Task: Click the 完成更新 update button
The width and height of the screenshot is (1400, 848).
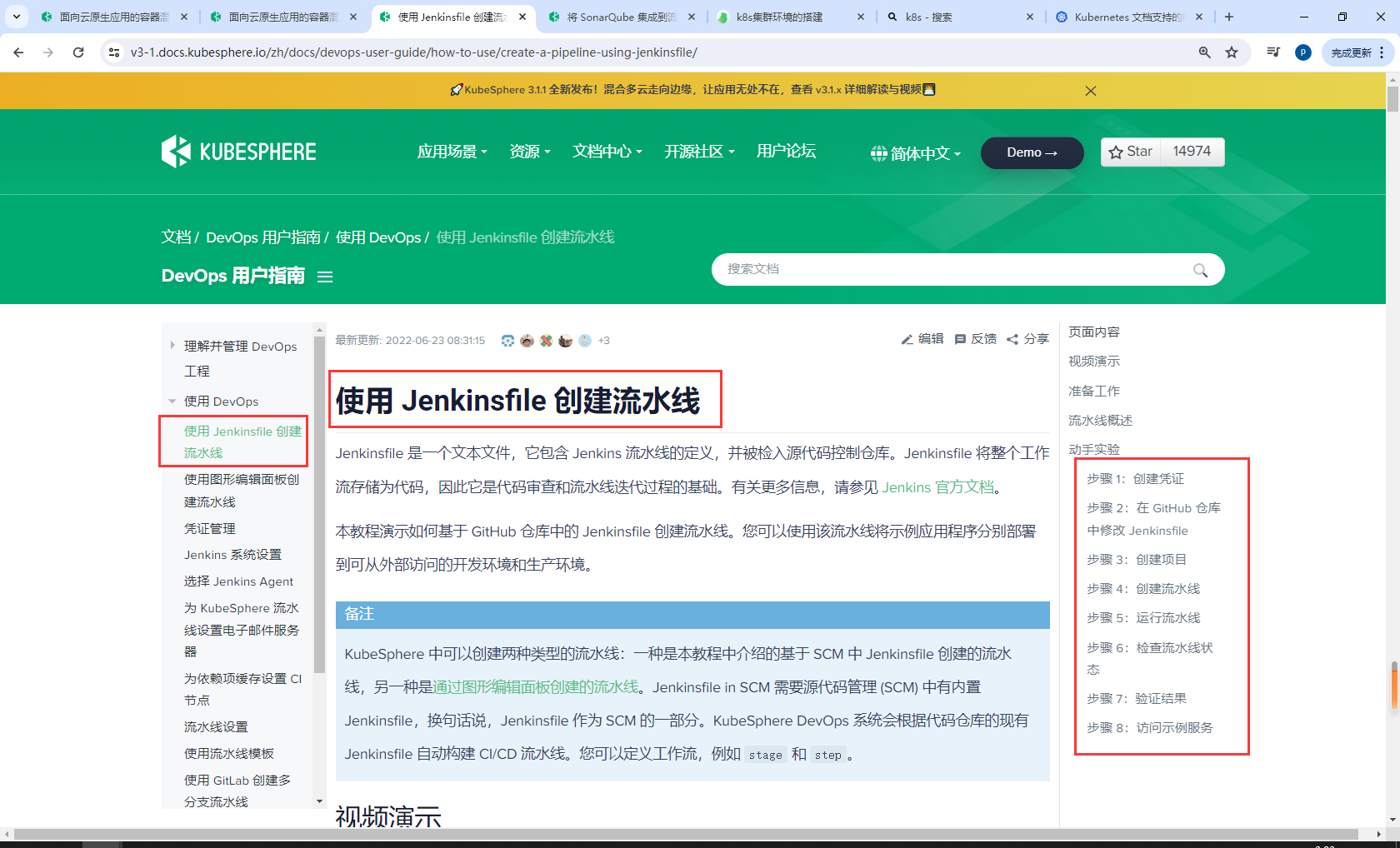Action: (1352, 52)
